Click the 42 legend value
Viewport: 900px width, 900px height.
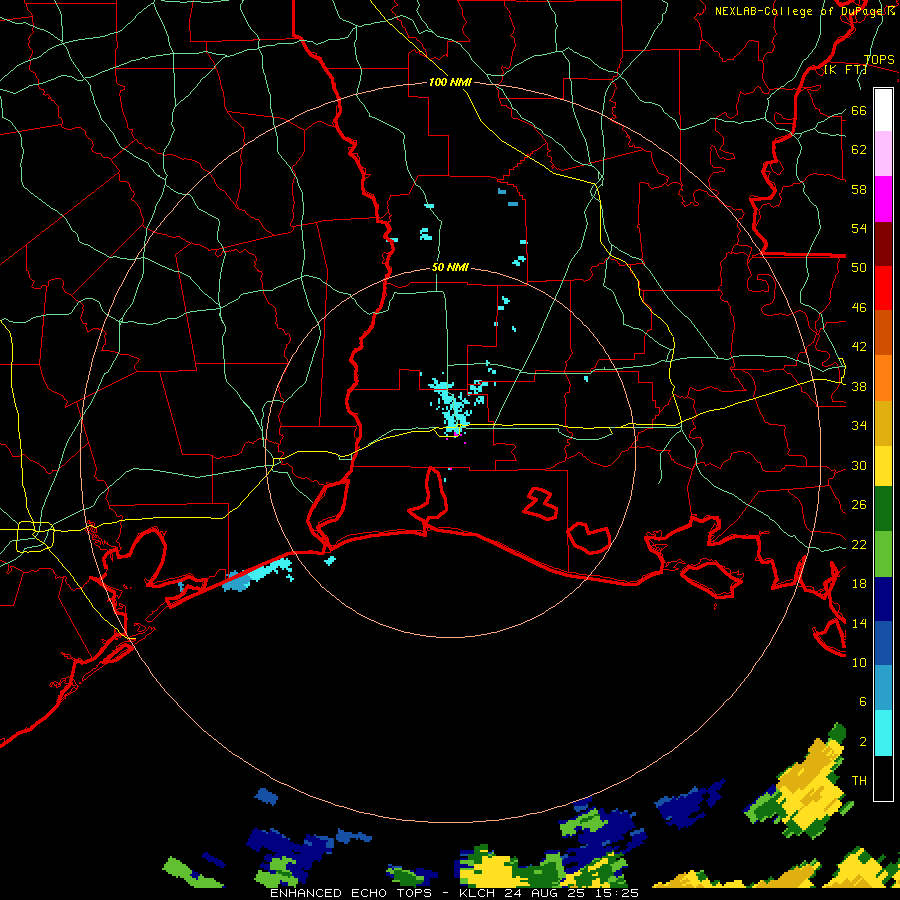(x=859, y=347)
